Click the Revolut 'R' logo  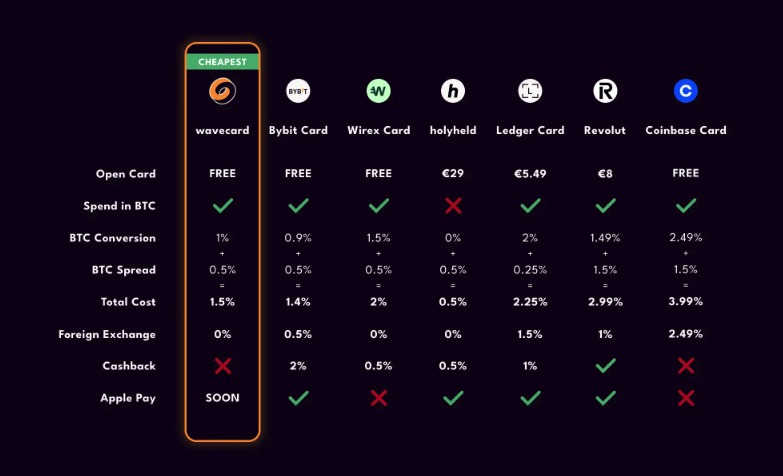point(605,91)
